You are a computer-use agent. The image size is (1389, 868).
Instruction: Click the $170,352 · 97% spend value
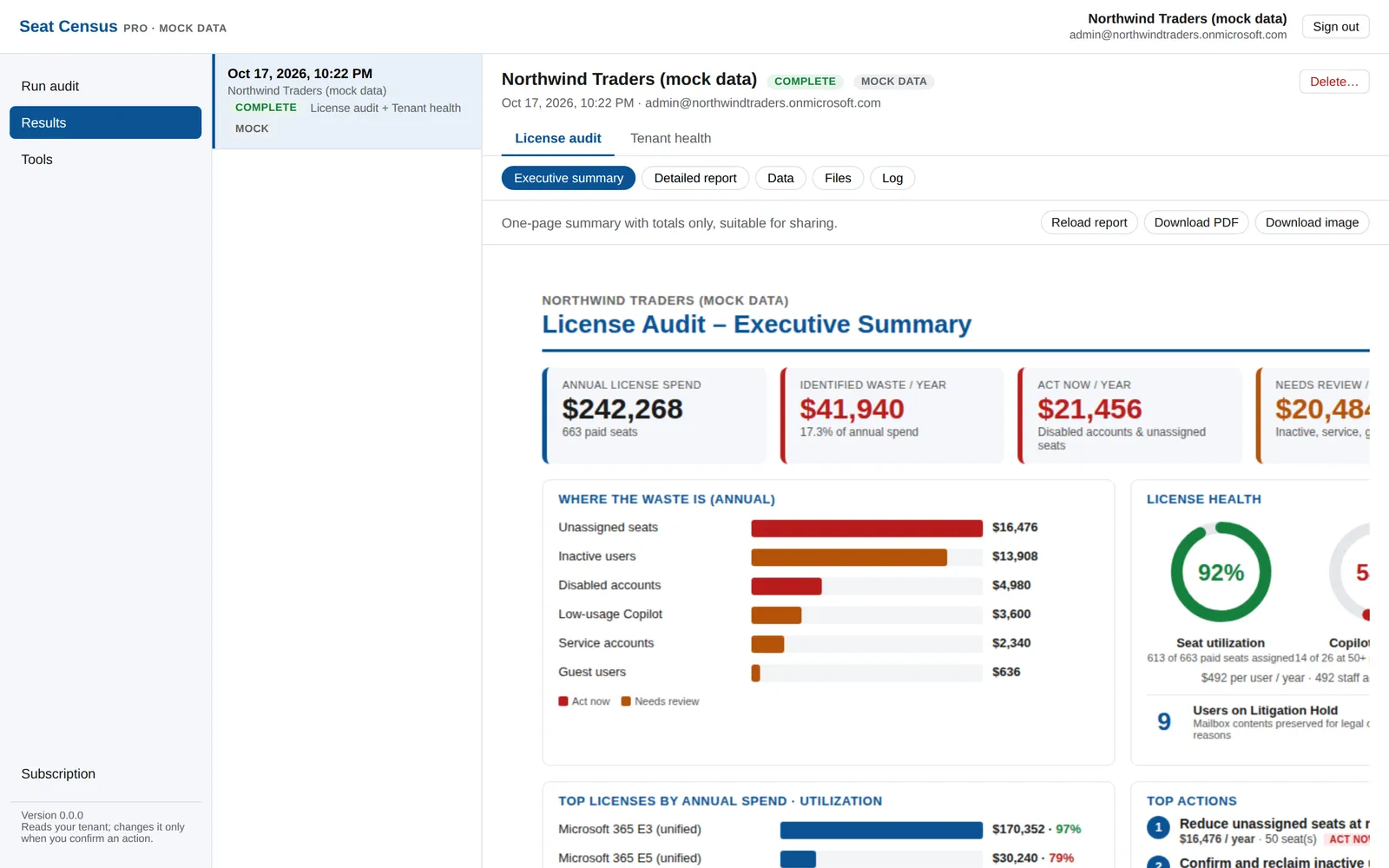(x=1037, y=829)
